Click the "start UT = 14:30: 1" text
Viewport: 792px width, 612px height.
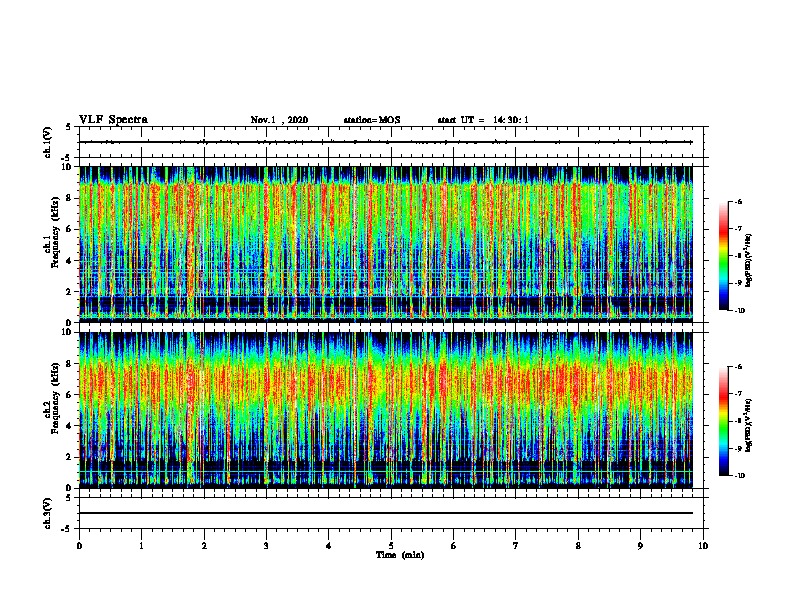pyautogui.click(x=483, y=120)
